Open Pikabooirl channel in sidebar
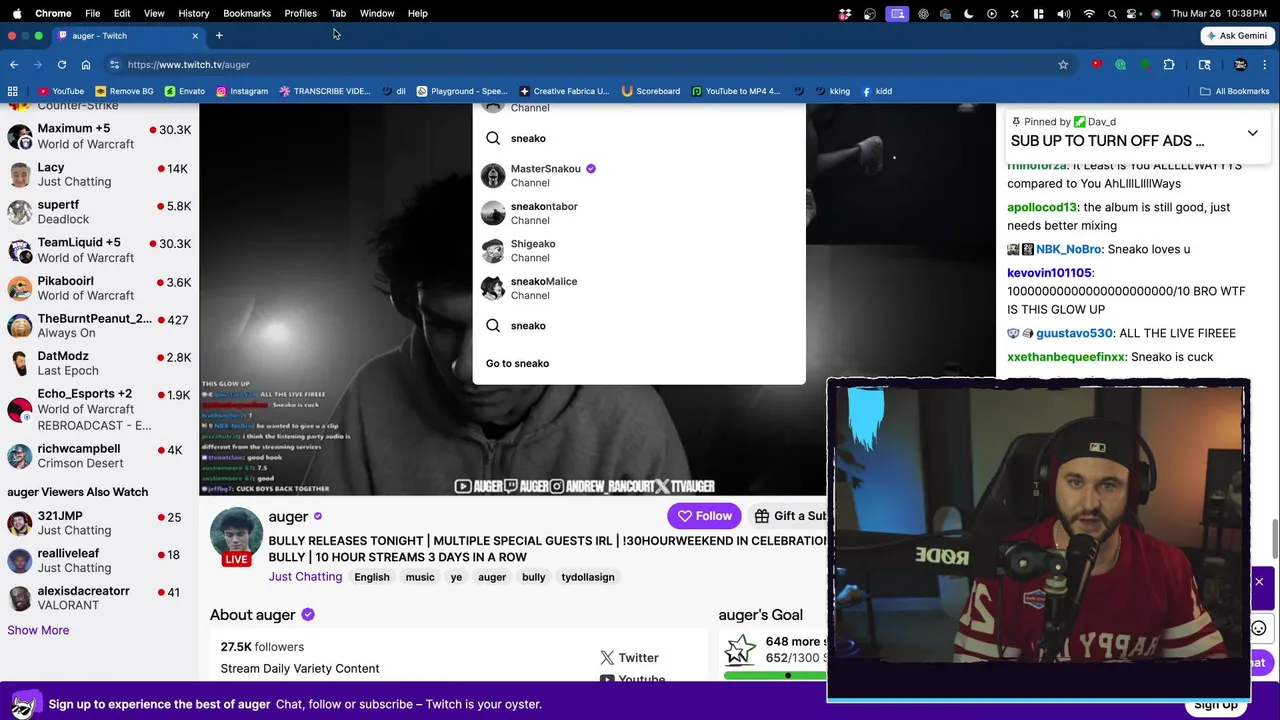This screenshot has height=720, width=1280. point(99,288)
